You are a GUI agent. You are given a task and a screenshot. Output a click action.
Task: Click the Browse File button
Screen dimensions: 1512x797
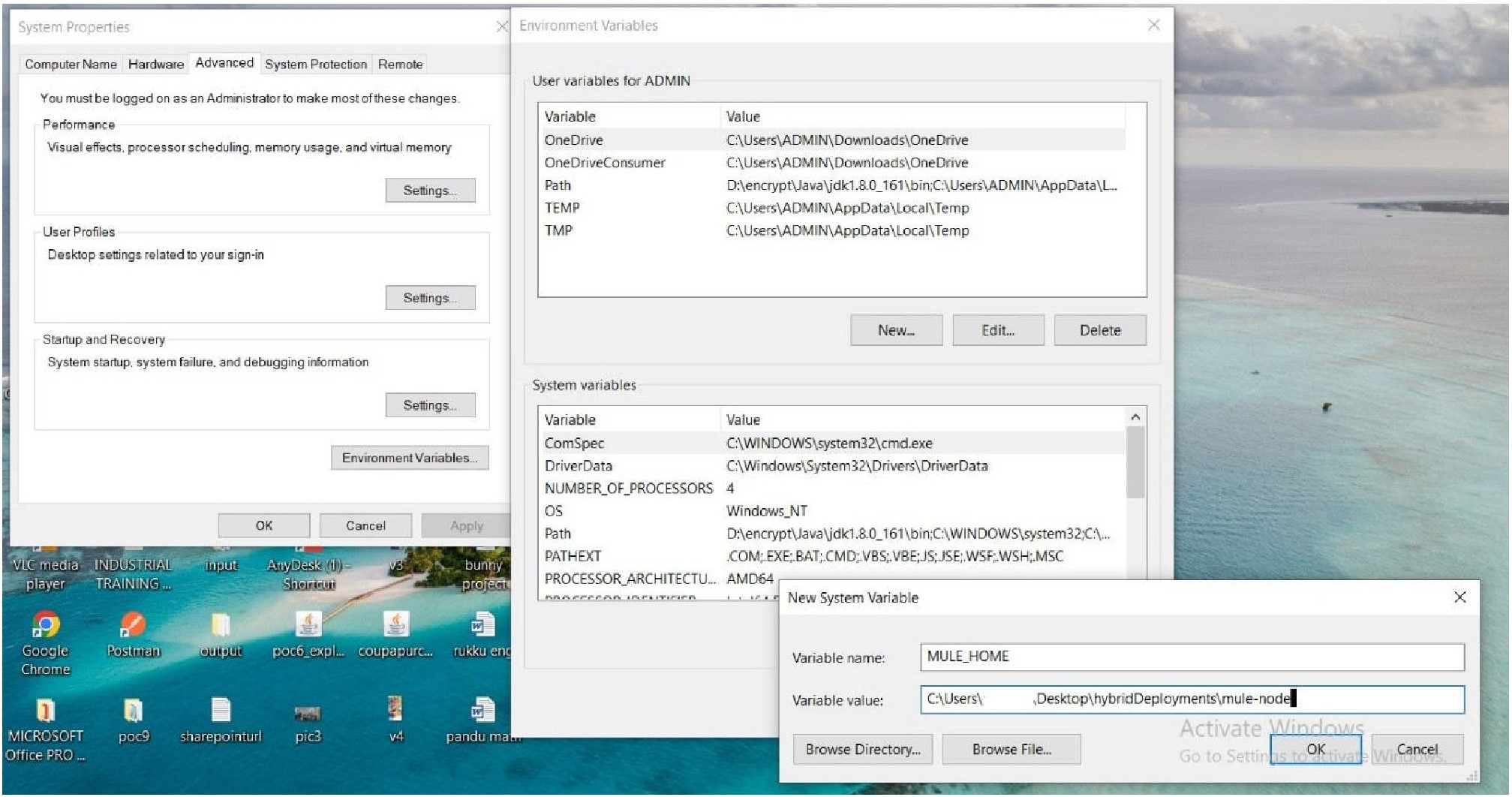(x=1011, y=749)
